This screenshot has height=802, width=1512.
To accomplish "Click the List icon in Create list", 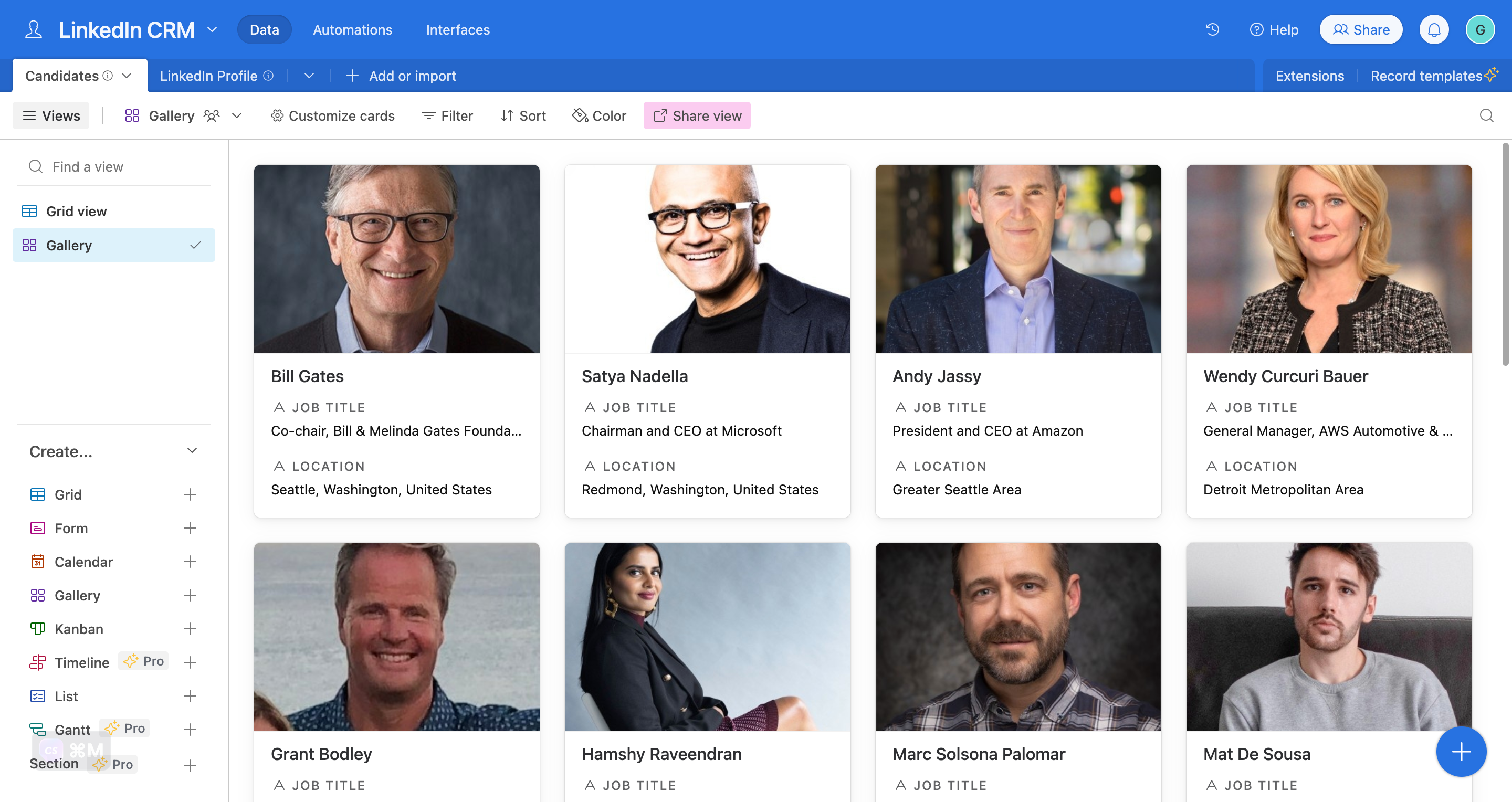I will point(38,697).
